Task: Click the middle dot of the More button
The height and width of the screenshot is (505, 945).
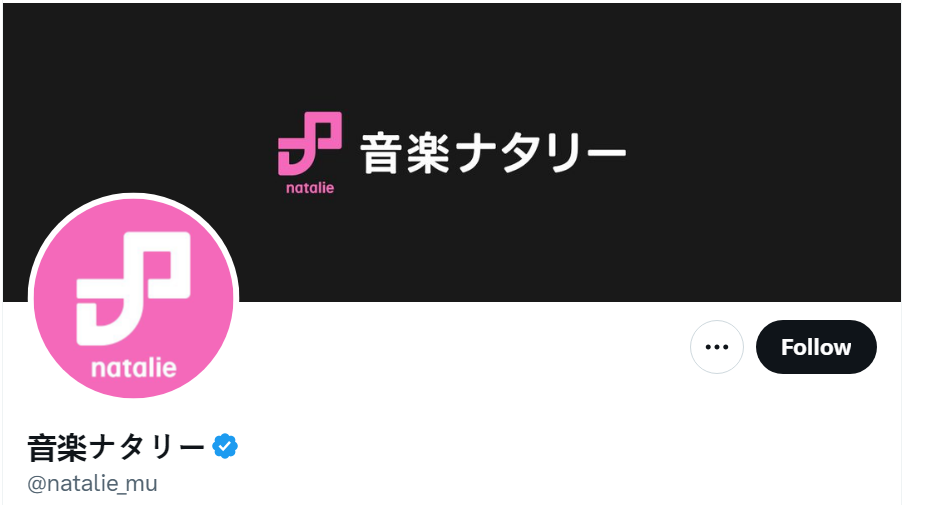Action: coord(717,347)
